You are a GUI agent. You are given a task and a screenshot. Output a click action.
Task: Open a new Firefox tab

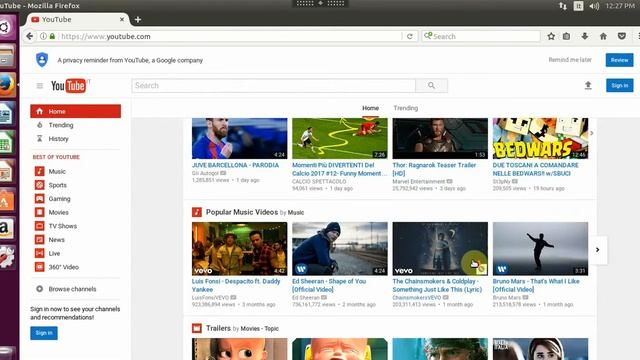138,19
